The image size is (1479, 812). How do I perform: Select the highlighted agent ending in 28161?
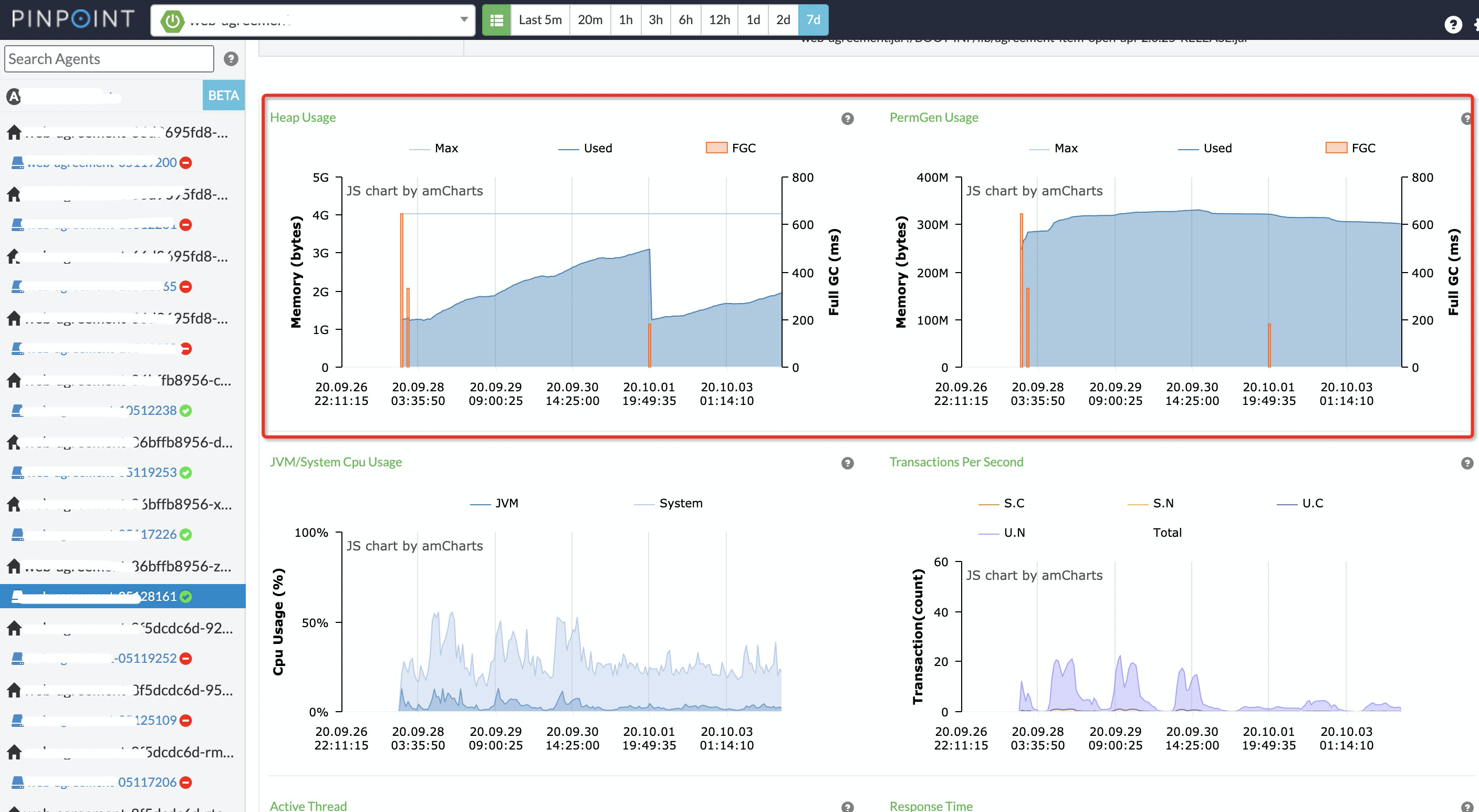[x=122, y=596]
